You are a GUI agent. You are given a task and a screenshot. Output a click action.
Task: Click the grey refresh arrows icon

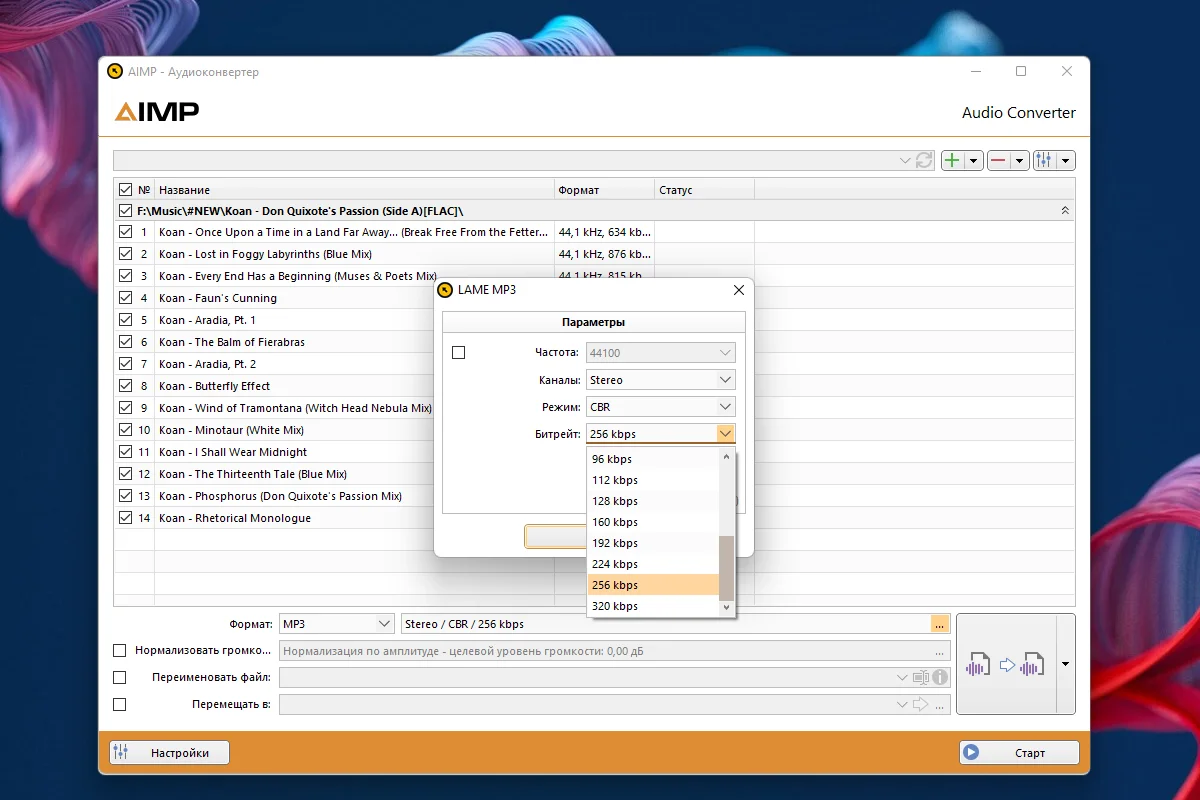pos(925,160)
